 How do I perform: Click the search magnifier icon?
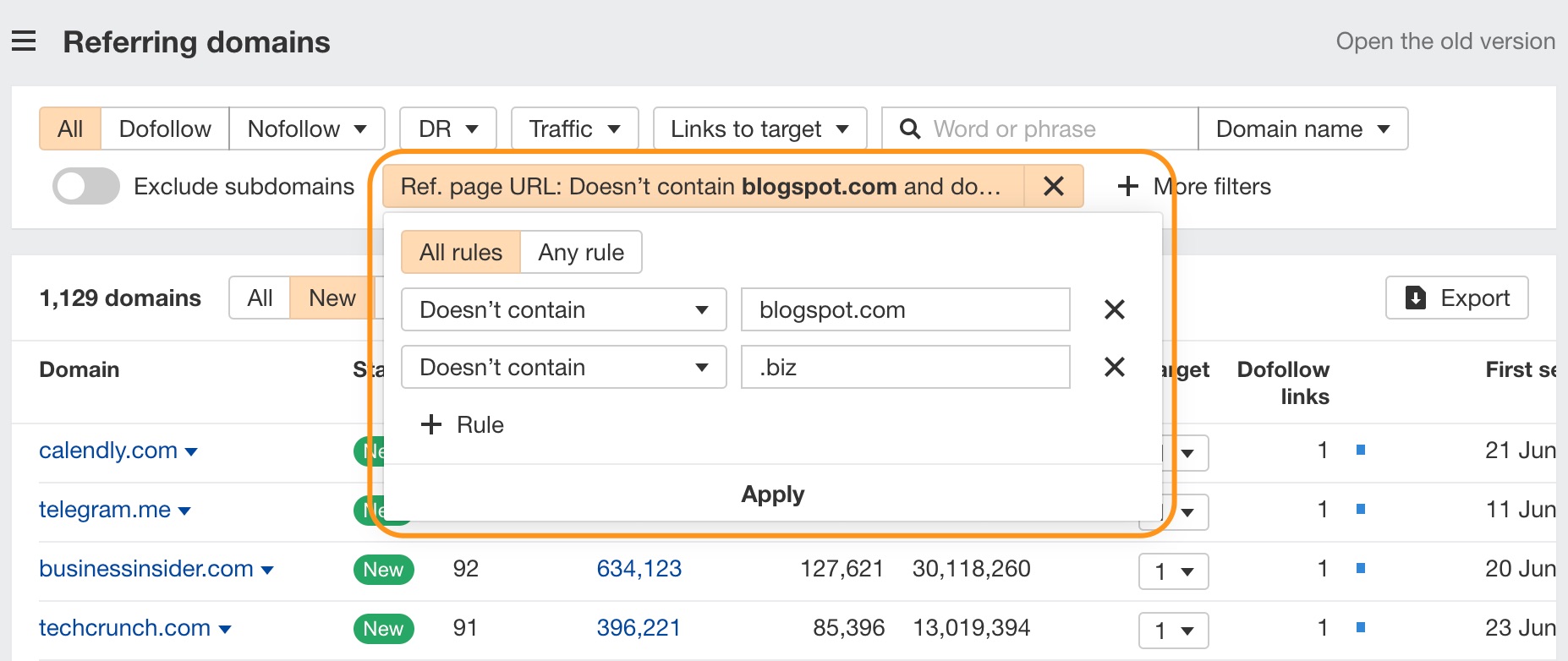910,128
